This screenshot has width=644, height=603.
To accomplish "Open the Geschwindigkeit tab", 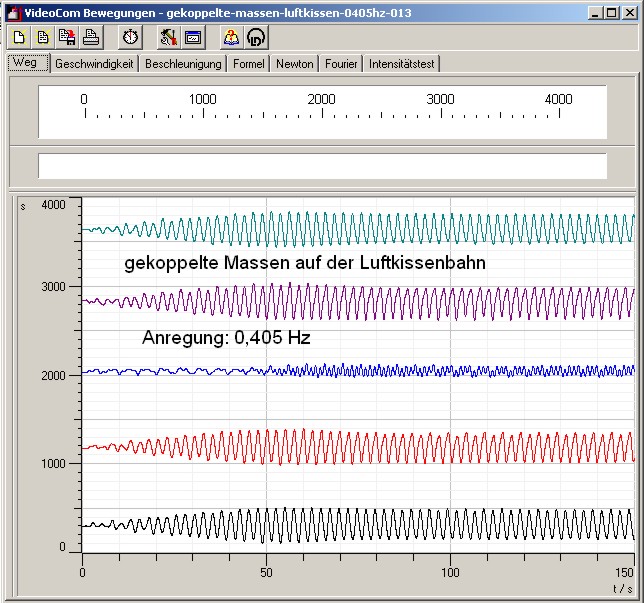I will click(94, 64).
